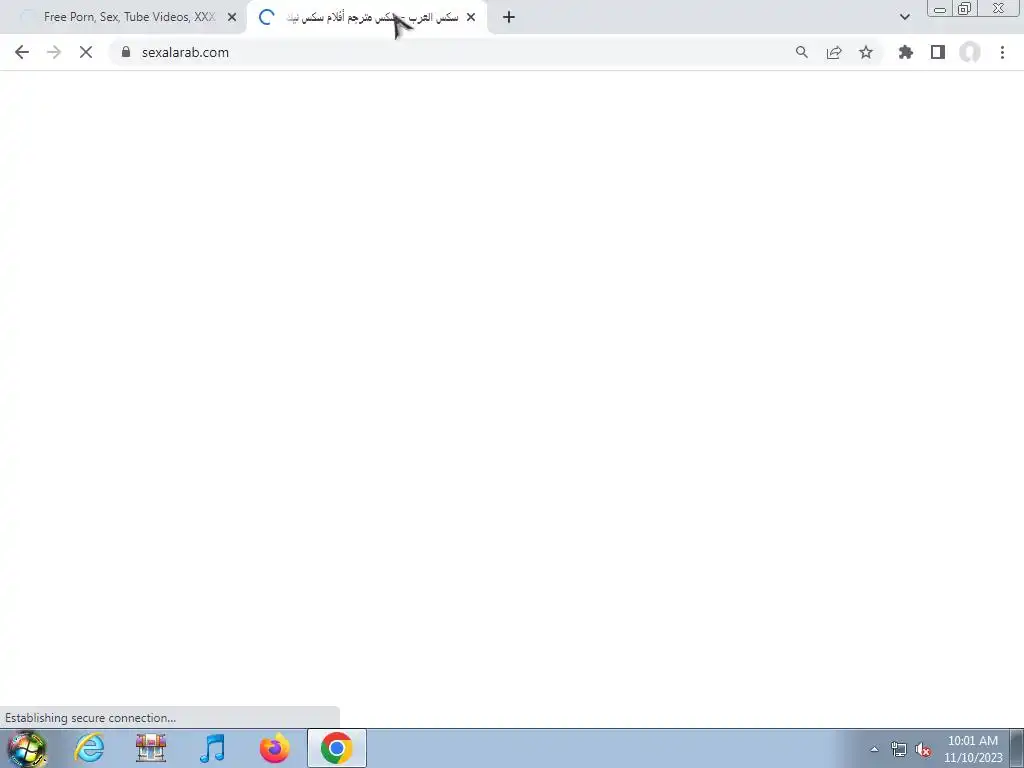Screen dimensions: 1024x768
Task: Show hidden system tray icons
Action: click(x=874, y=749)
